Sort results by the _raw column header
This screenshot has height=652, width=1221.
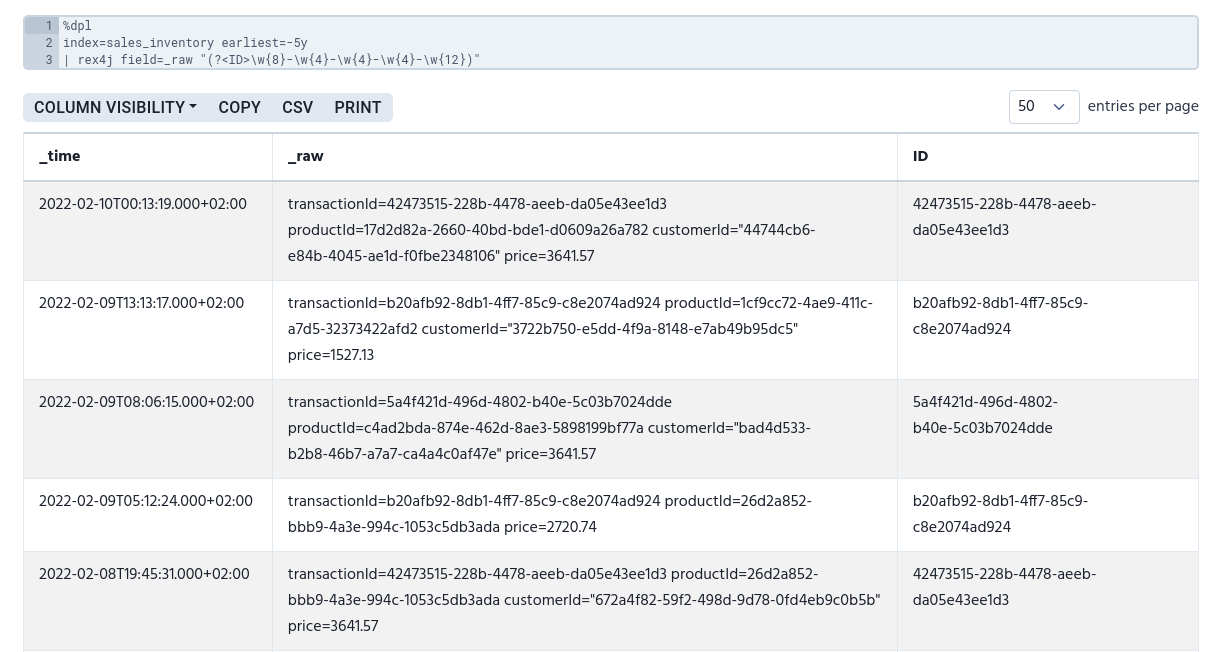pos(305,157)
